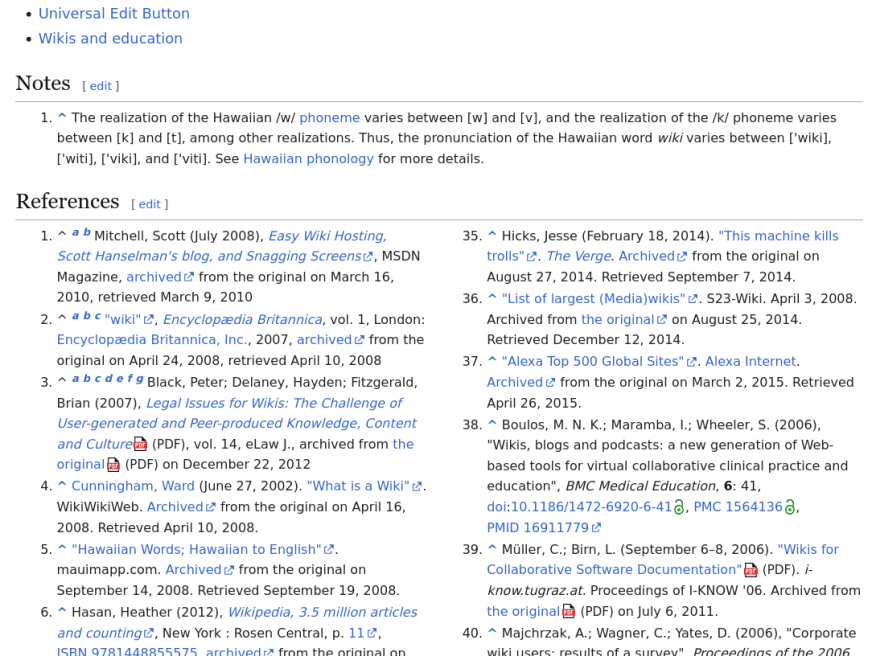Jump to citation g of reference 3
The image size is (880, 656).
(x=139, y=379)
